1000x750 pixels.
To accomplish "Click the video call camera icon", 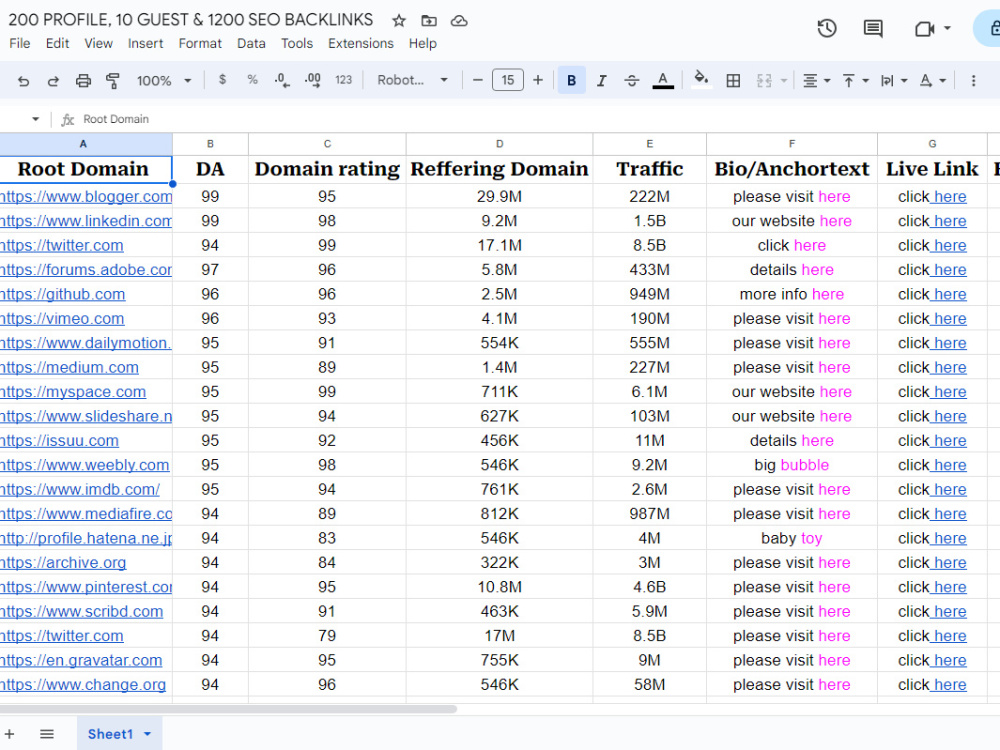I will click(x=924, y=29).
